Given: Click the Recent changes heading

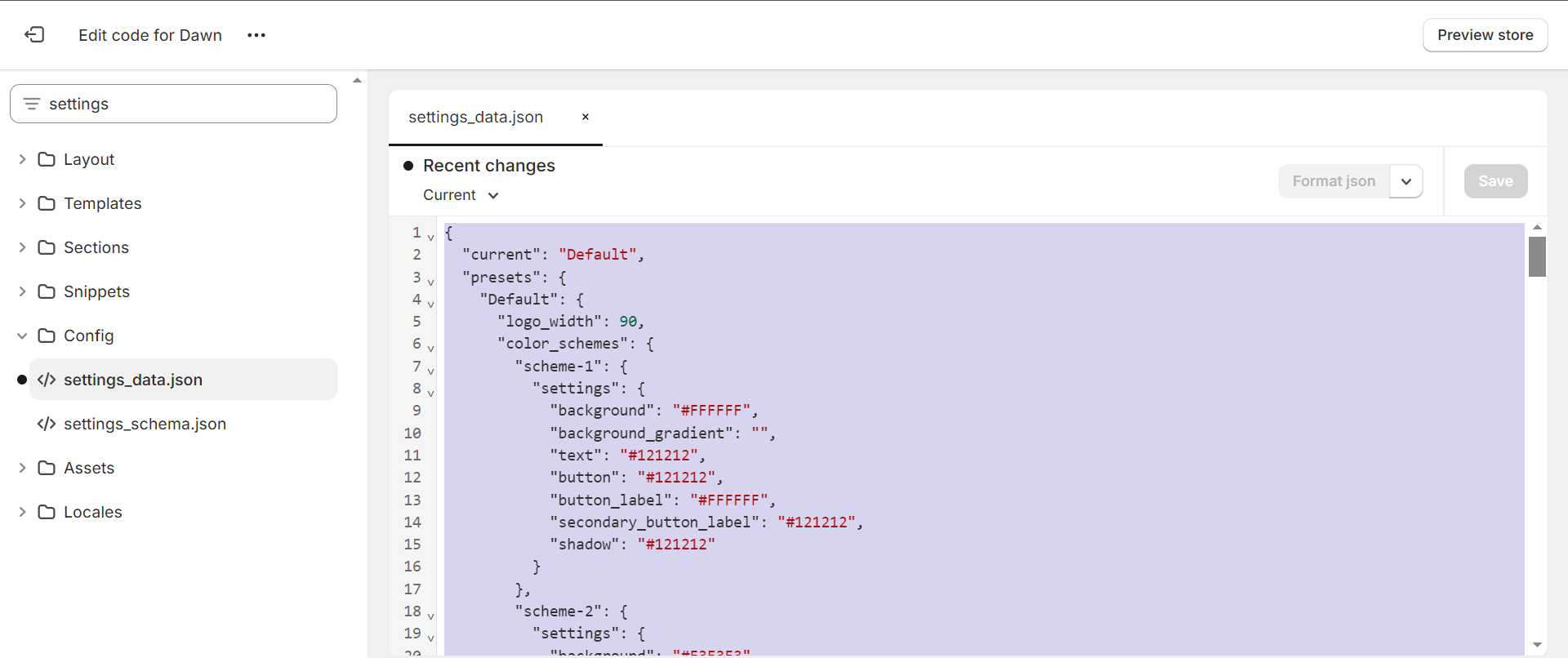Looking at the screenshot, I should (489, 166).
